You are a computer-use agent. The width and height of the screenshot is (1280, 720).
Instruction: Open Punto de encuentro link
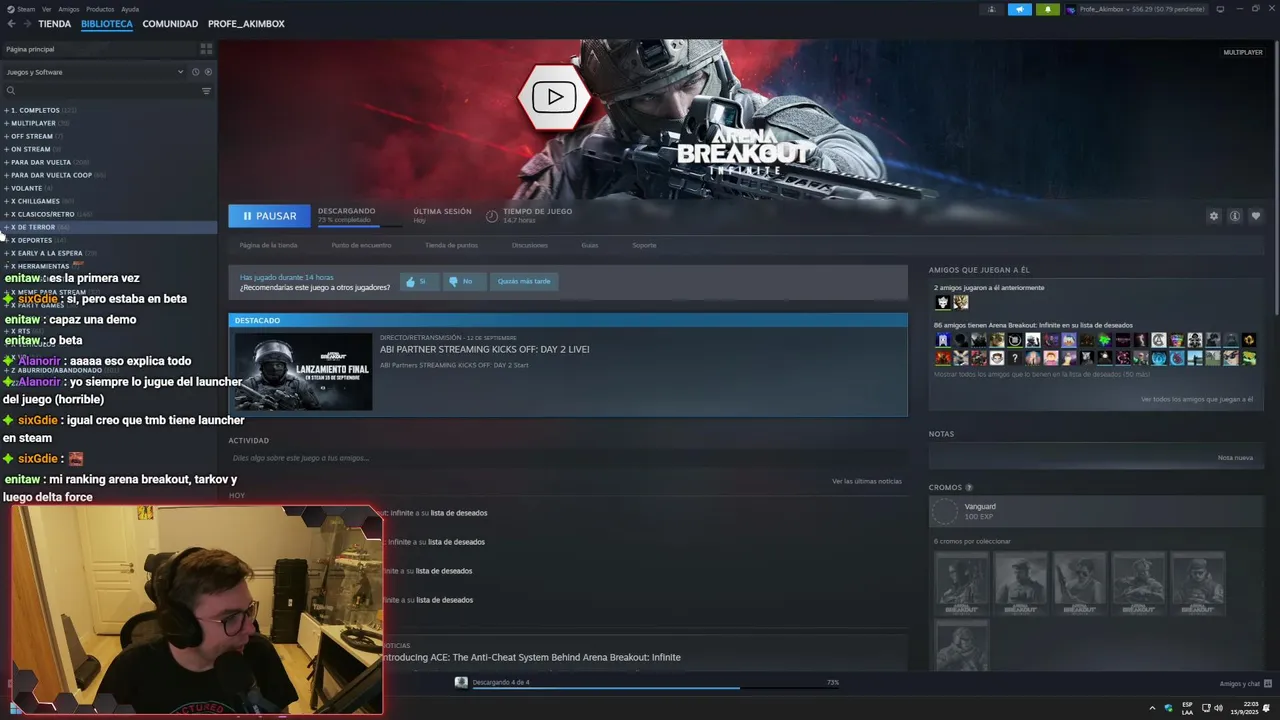[x=361, y=245]
